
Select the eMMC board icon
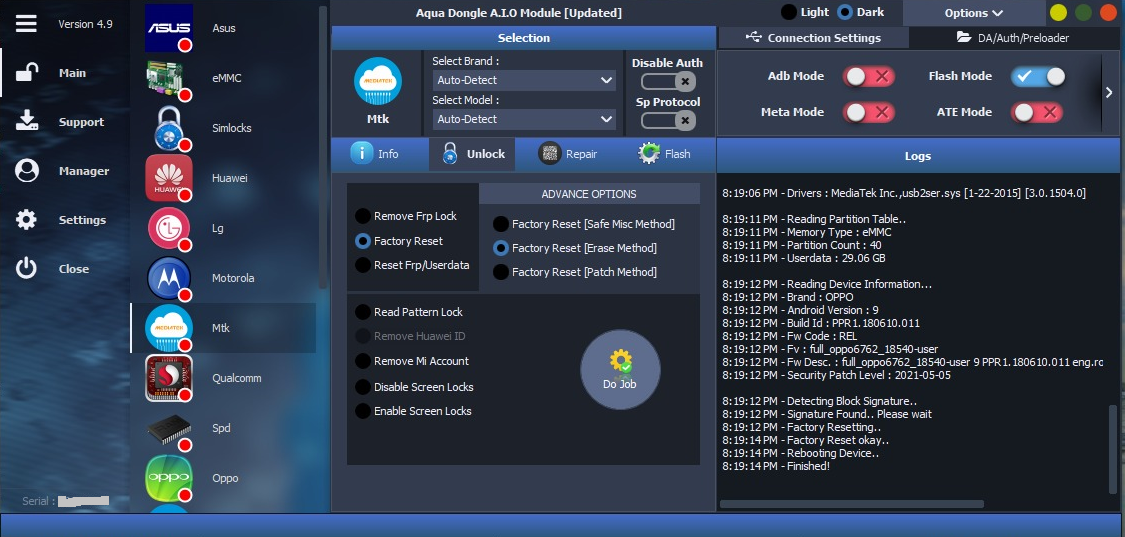(169, 78)
